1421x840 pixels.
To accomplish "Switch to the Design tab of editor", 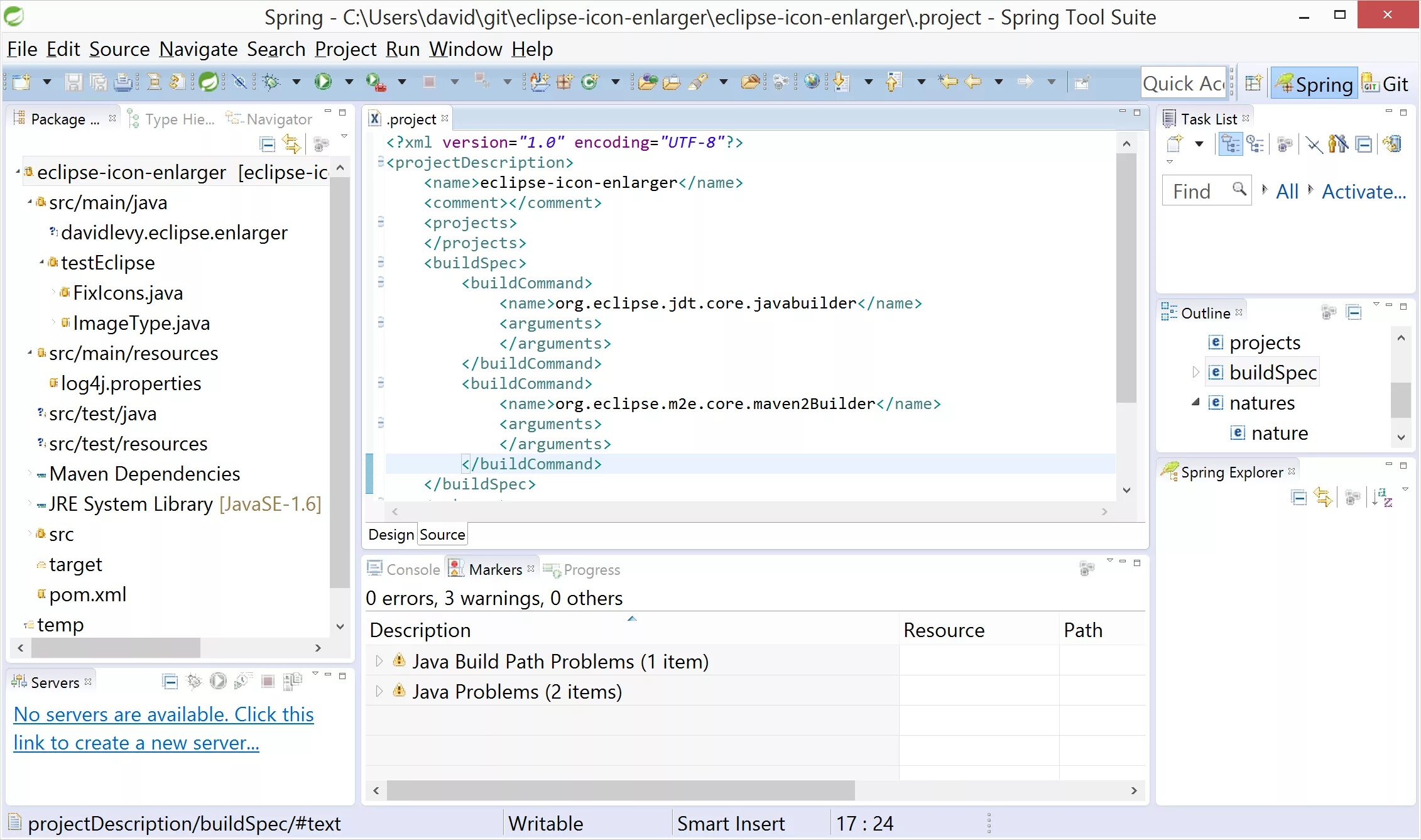I will (391, 535).
